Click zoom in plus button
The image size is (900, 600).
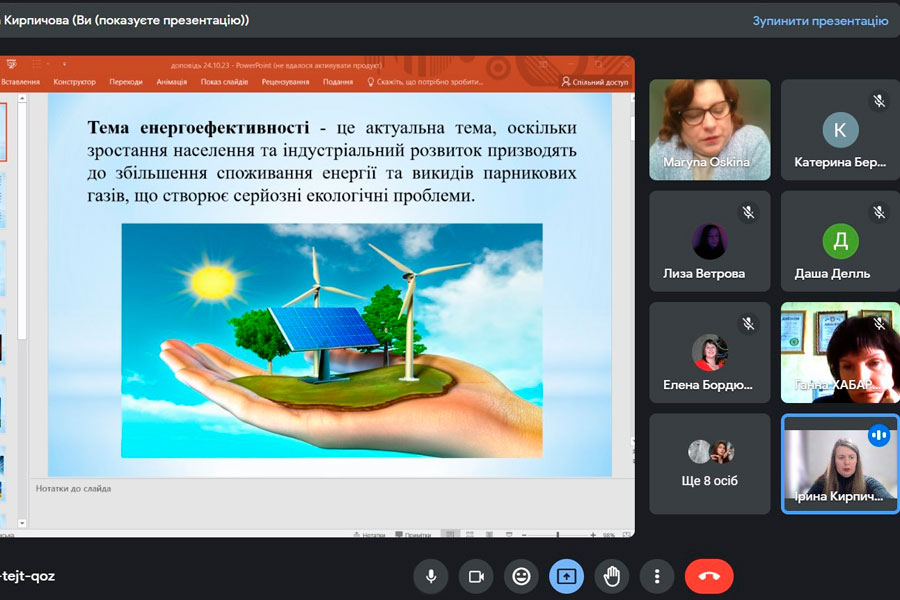tap(593, 535)
